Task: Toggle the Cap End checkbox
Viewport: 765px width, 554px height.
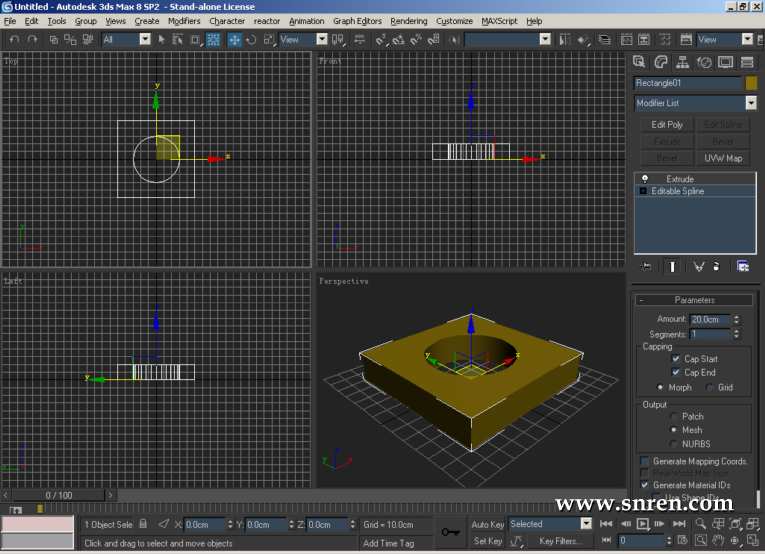Action: pos(676,373)
